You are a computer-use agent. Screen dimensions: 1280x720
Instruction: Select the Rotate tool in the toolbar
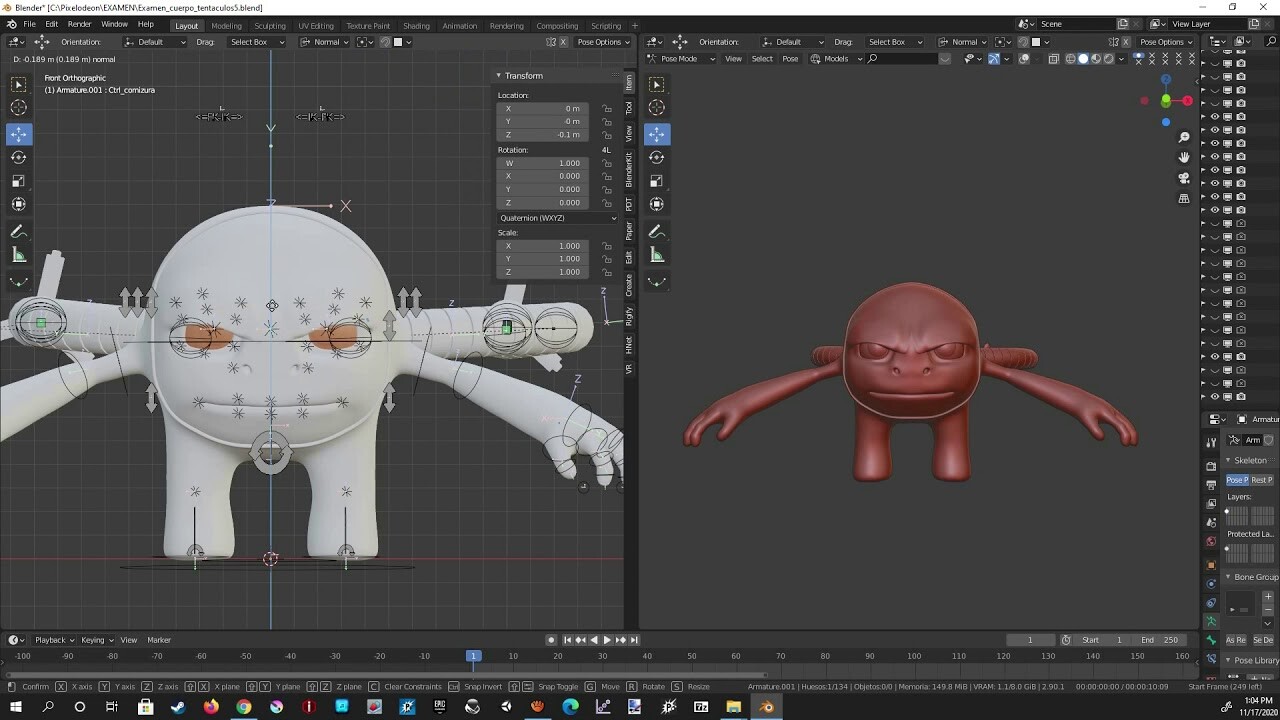point(18,156)
